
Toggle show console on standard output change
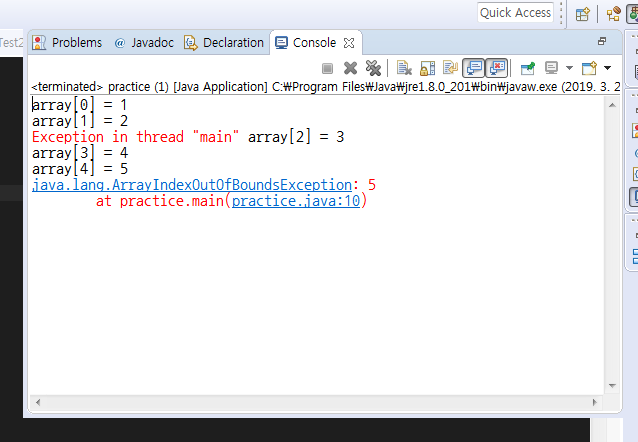tap(474, 68)
